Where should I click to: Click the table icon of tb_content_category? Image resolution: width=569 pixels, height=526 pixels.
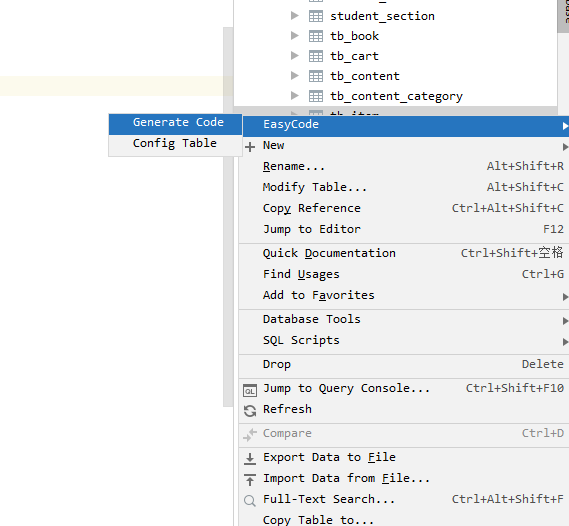[315, 96]
